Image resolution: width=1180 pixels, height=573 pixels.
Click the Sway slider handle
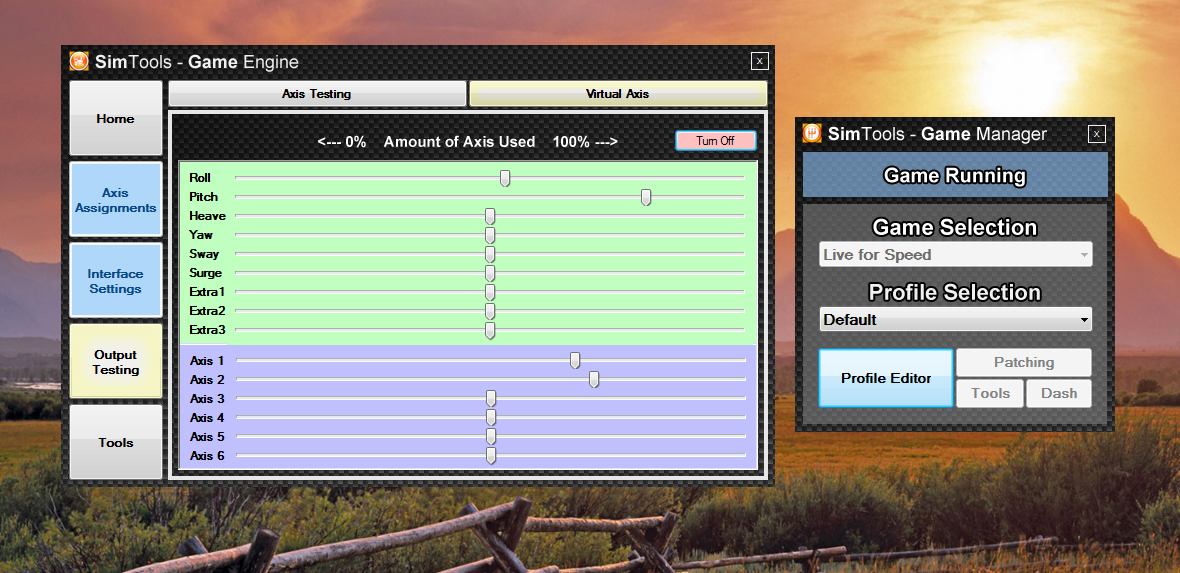pos(490,254)
